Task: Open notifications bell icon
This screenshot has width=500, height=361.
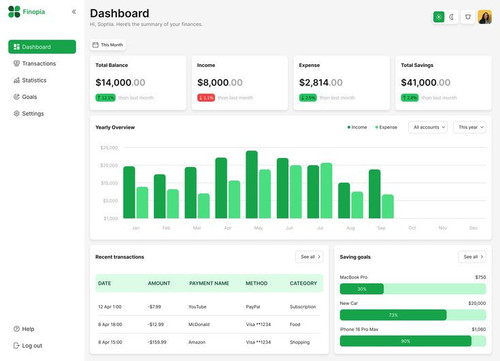Action: pyautogui.click(x=468, y=17)
